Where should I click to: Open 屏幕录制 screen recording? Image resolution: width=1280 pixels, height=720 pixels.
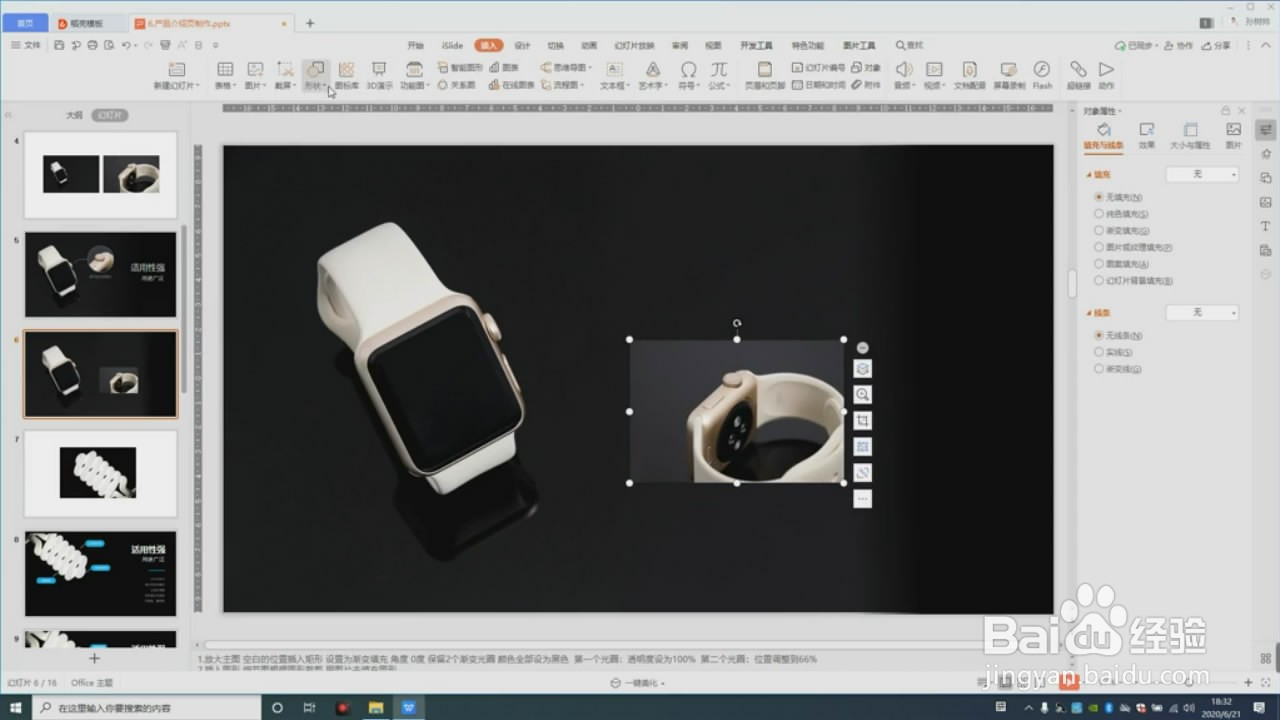1009,75
